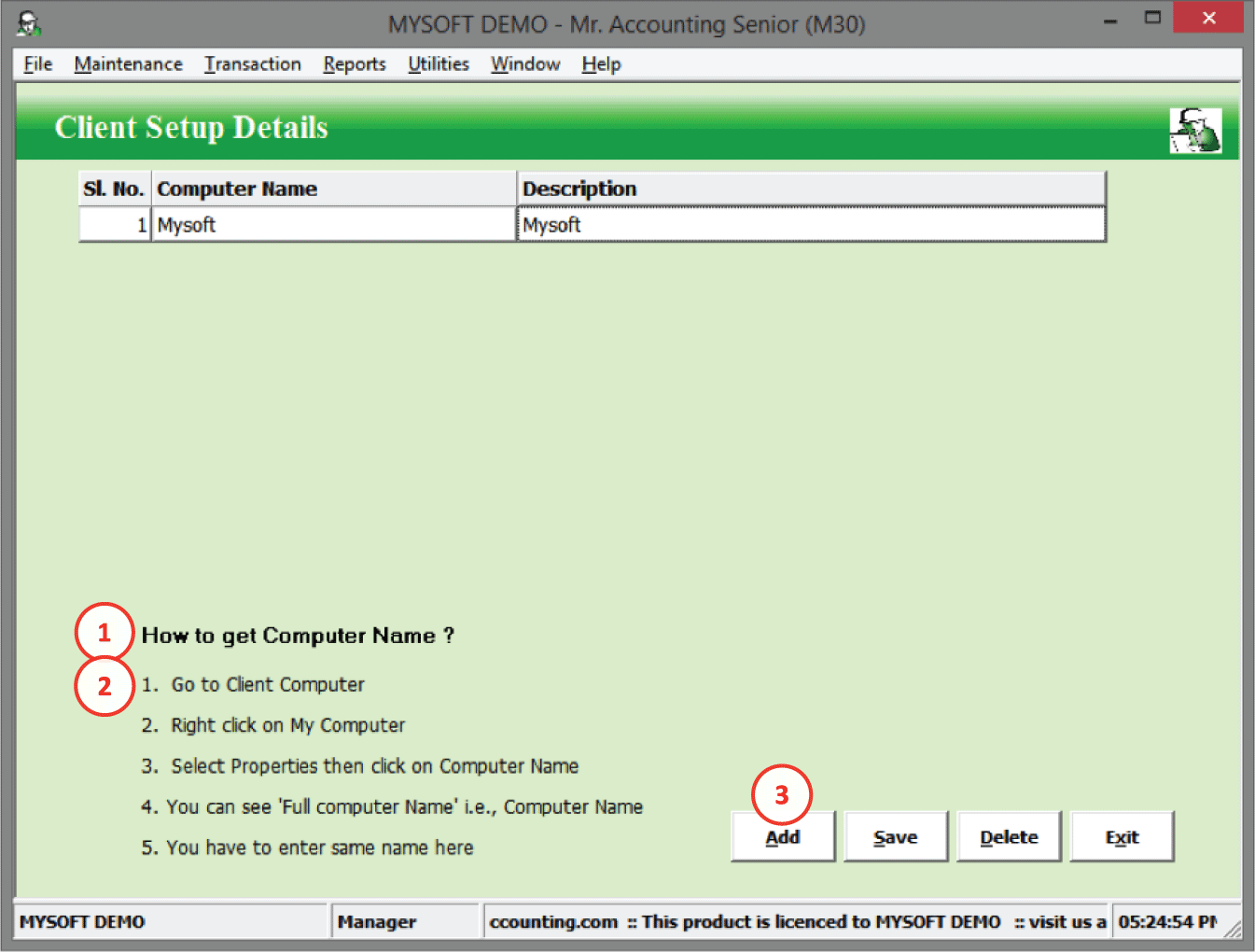Select the Sl. No. cell '1'
The height and width of the screenshot is (952, 1255).
pyautogui.click(x=115, y=225)
